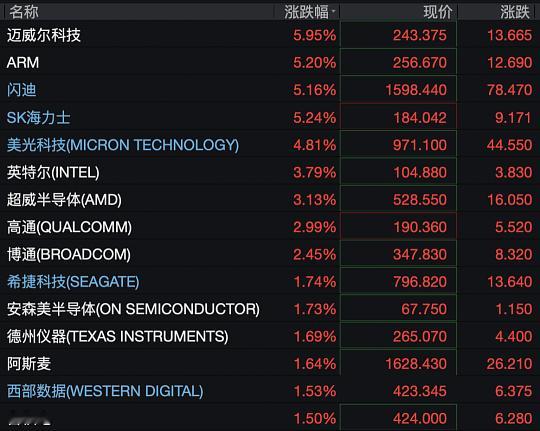Click the 现价 column header

[x=438, y=12]
